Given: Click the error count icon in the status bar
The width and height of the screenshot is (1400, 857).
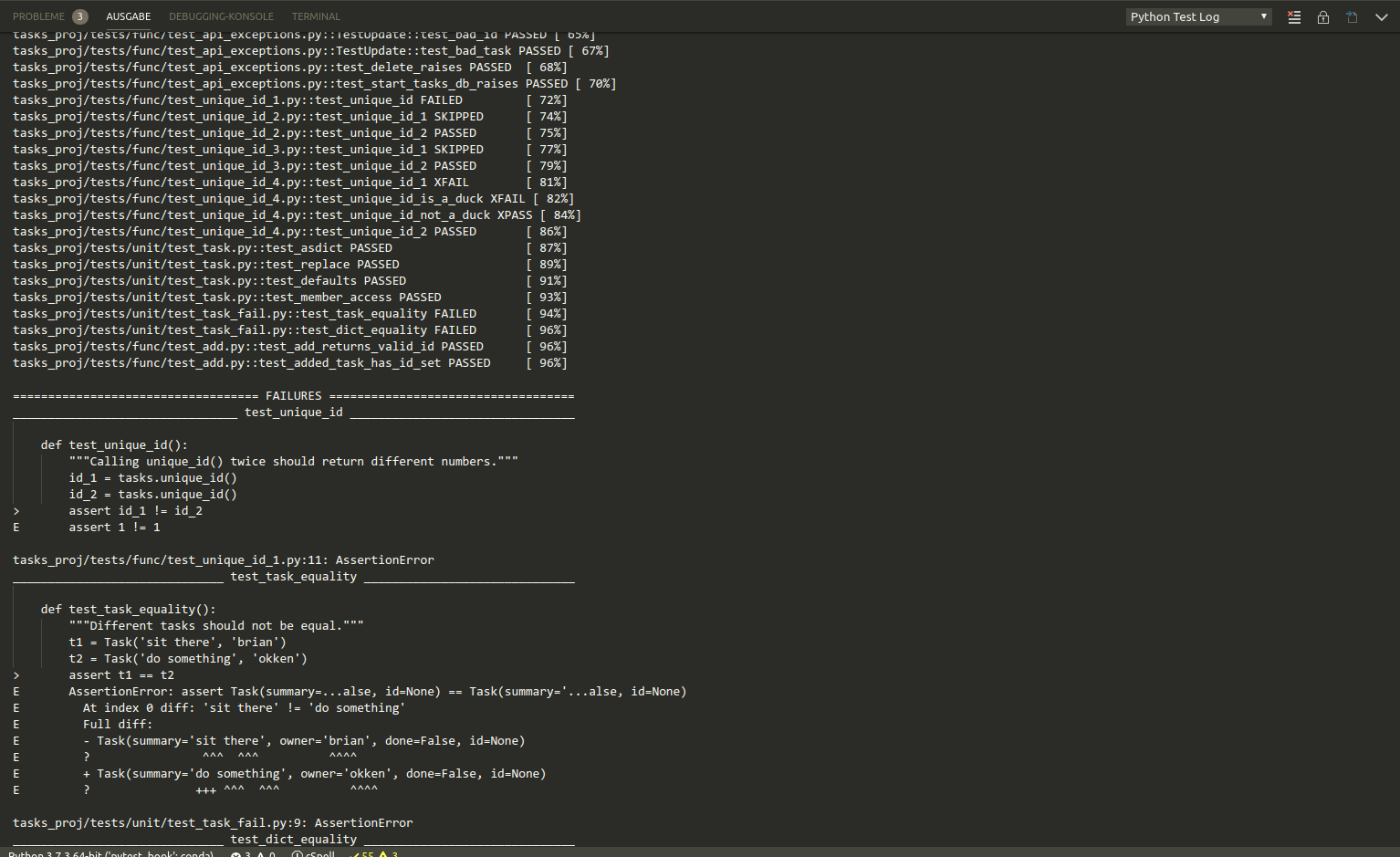Looking at the screenshot, I should tap(243, 853).
